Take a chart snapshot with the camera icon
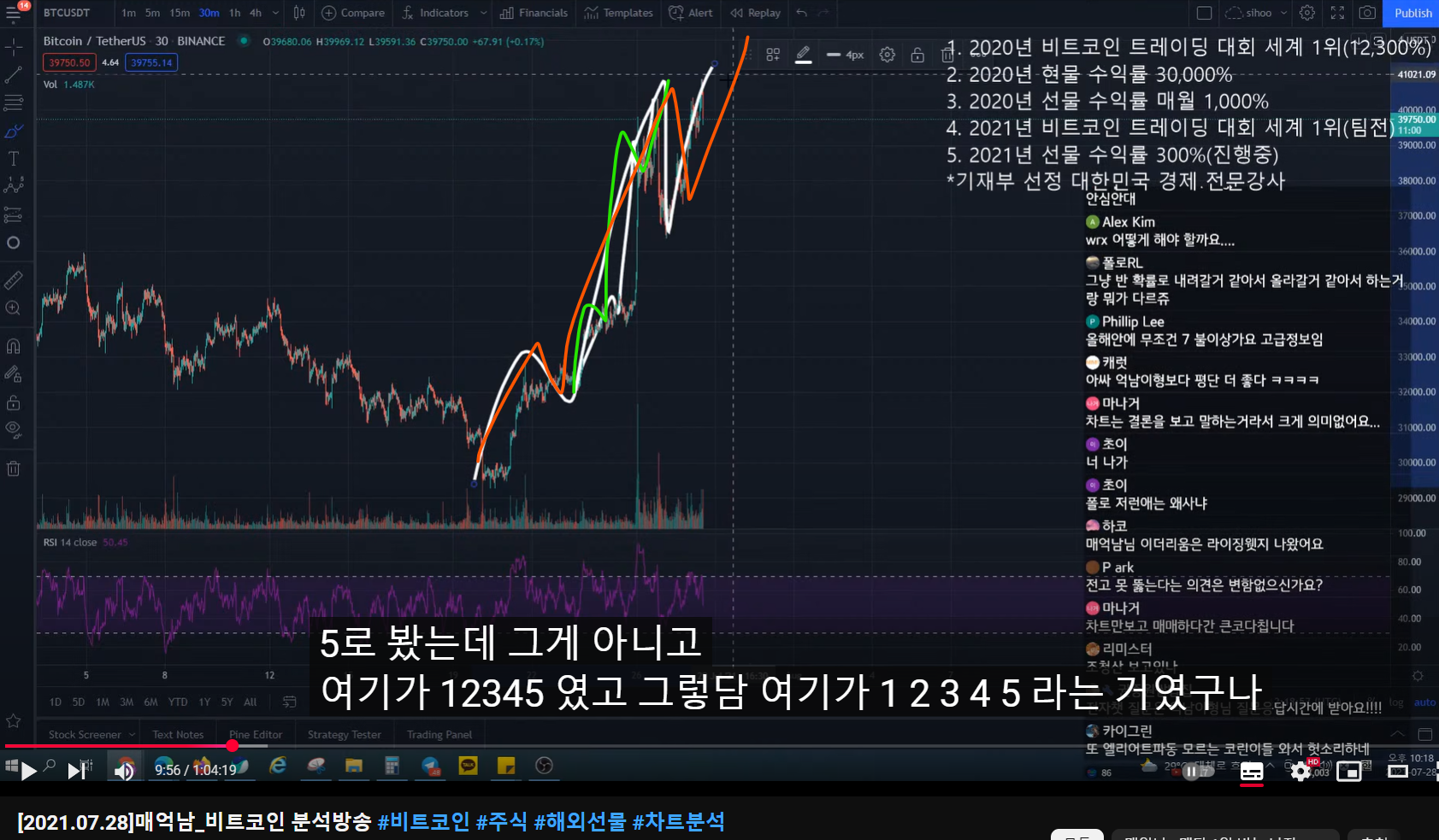The width and height of the screenshot is (1439, 840). [1367, 13]
